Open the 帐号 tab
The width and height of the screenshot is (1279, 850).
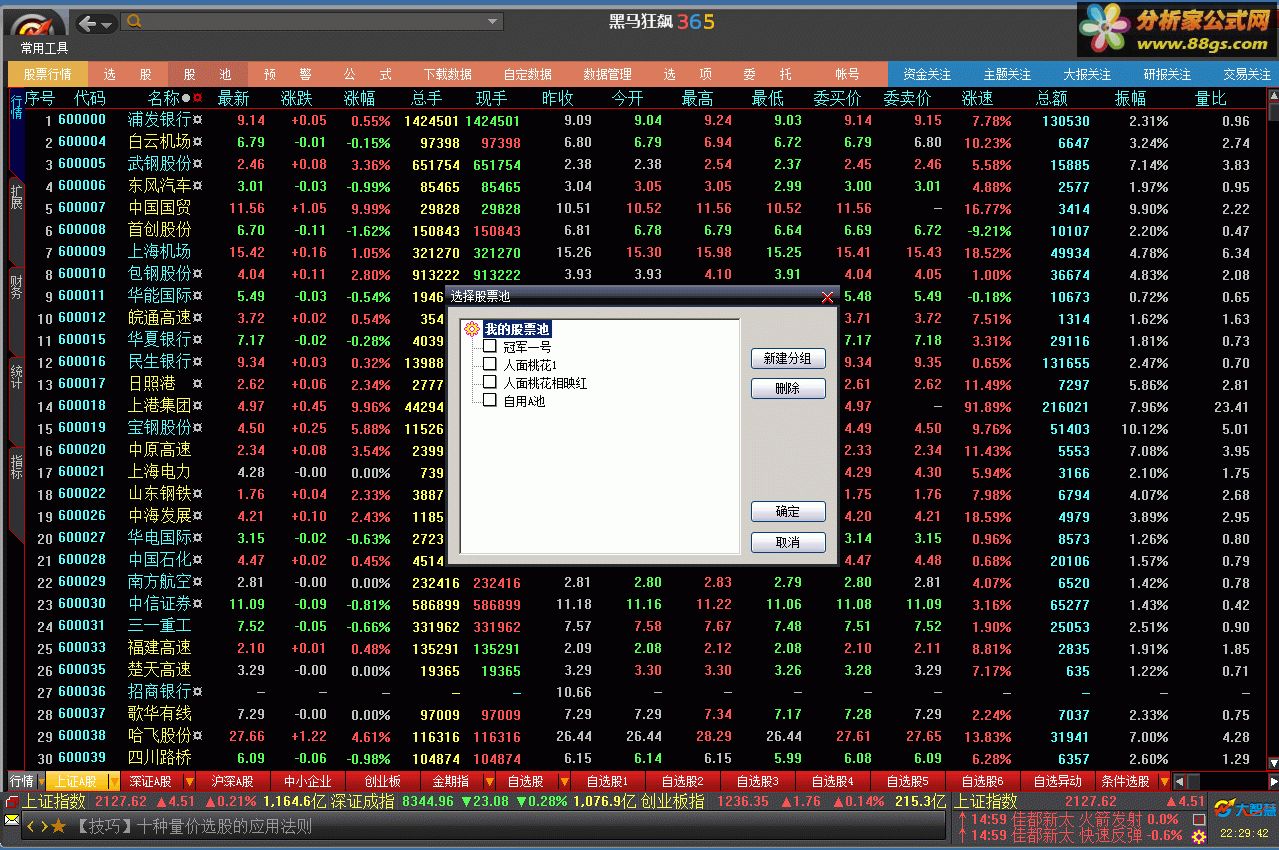[x=848, y=74]
